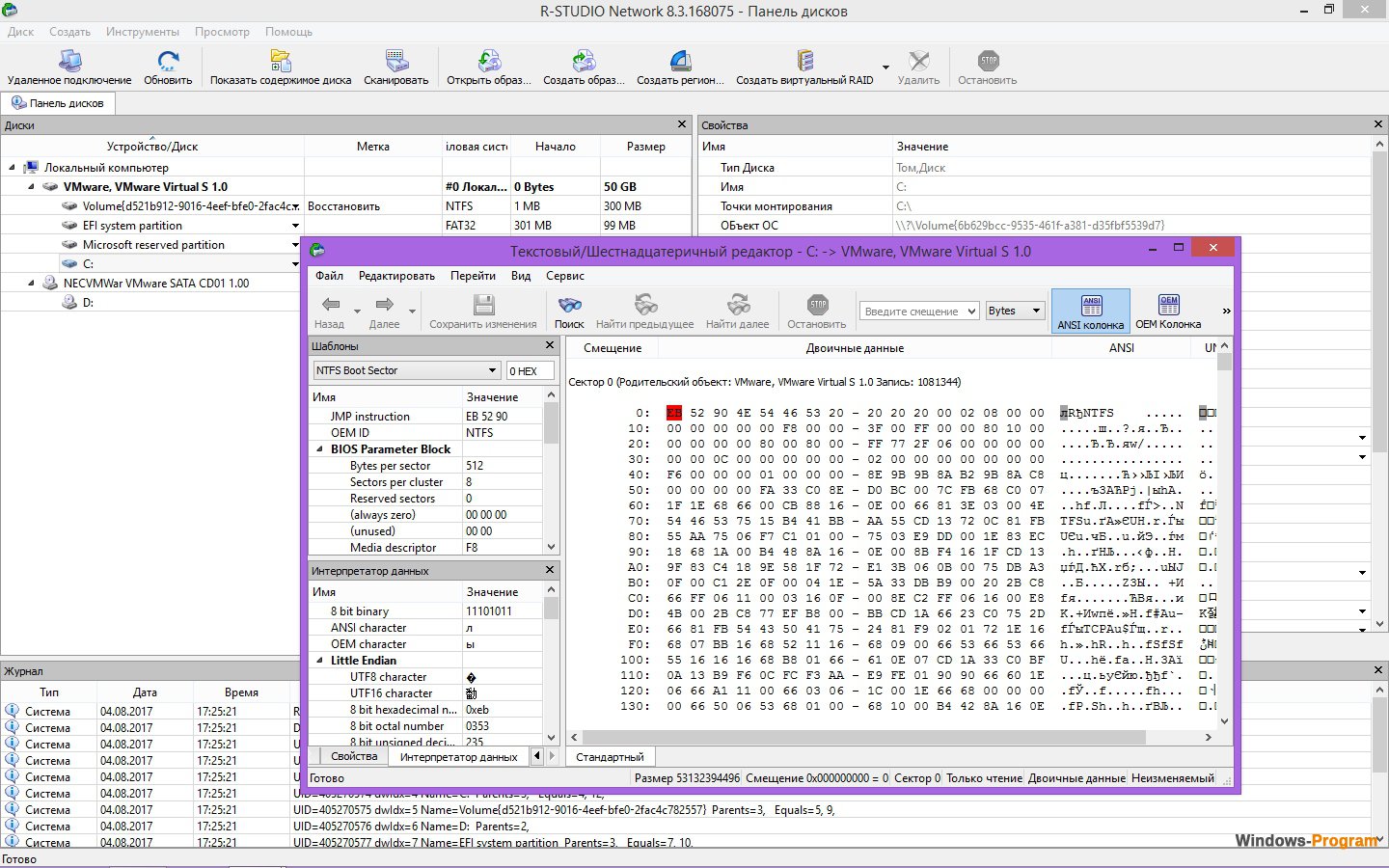Click the Открыть образ (open image) icon

click(489, 68)
